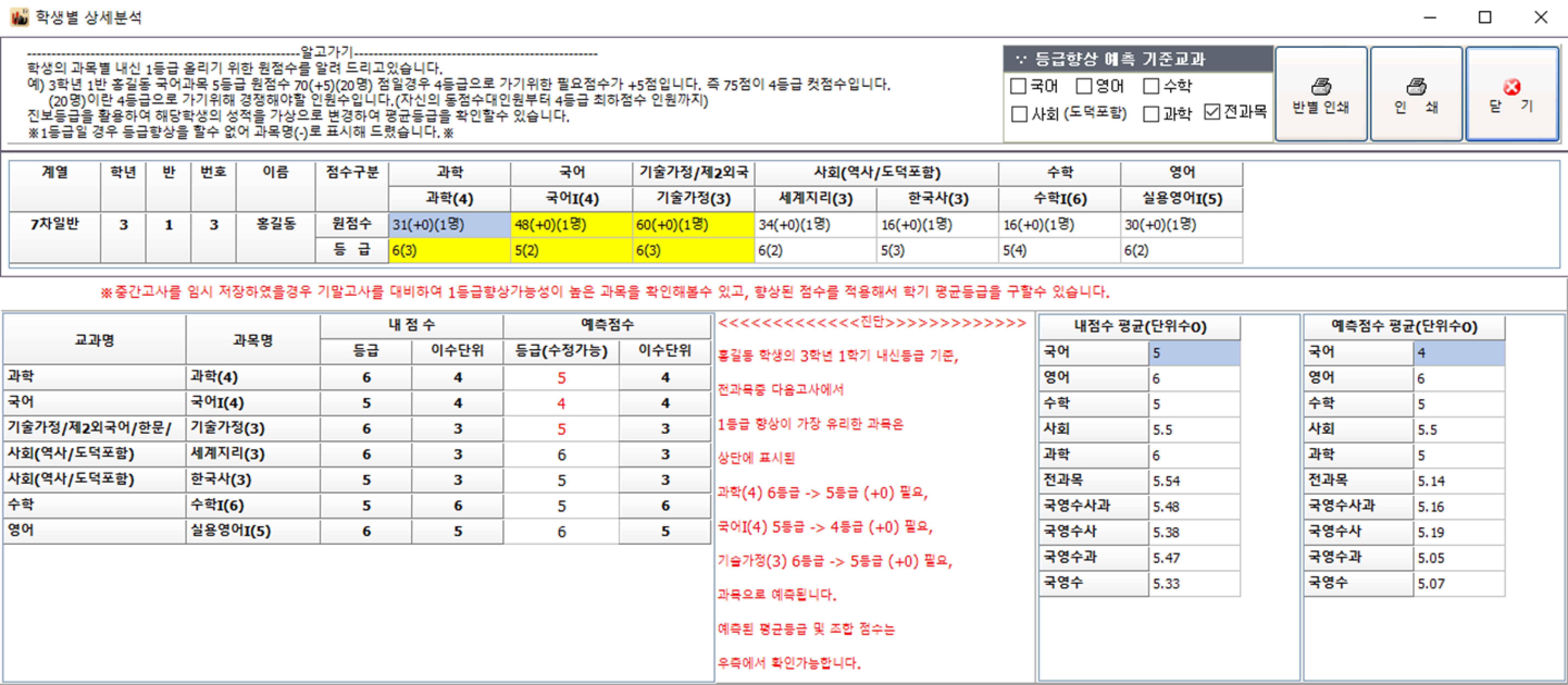This screenshot has height=685, width=1568.
Task: Check the 과학 checkbox option
Action: 1150,114
